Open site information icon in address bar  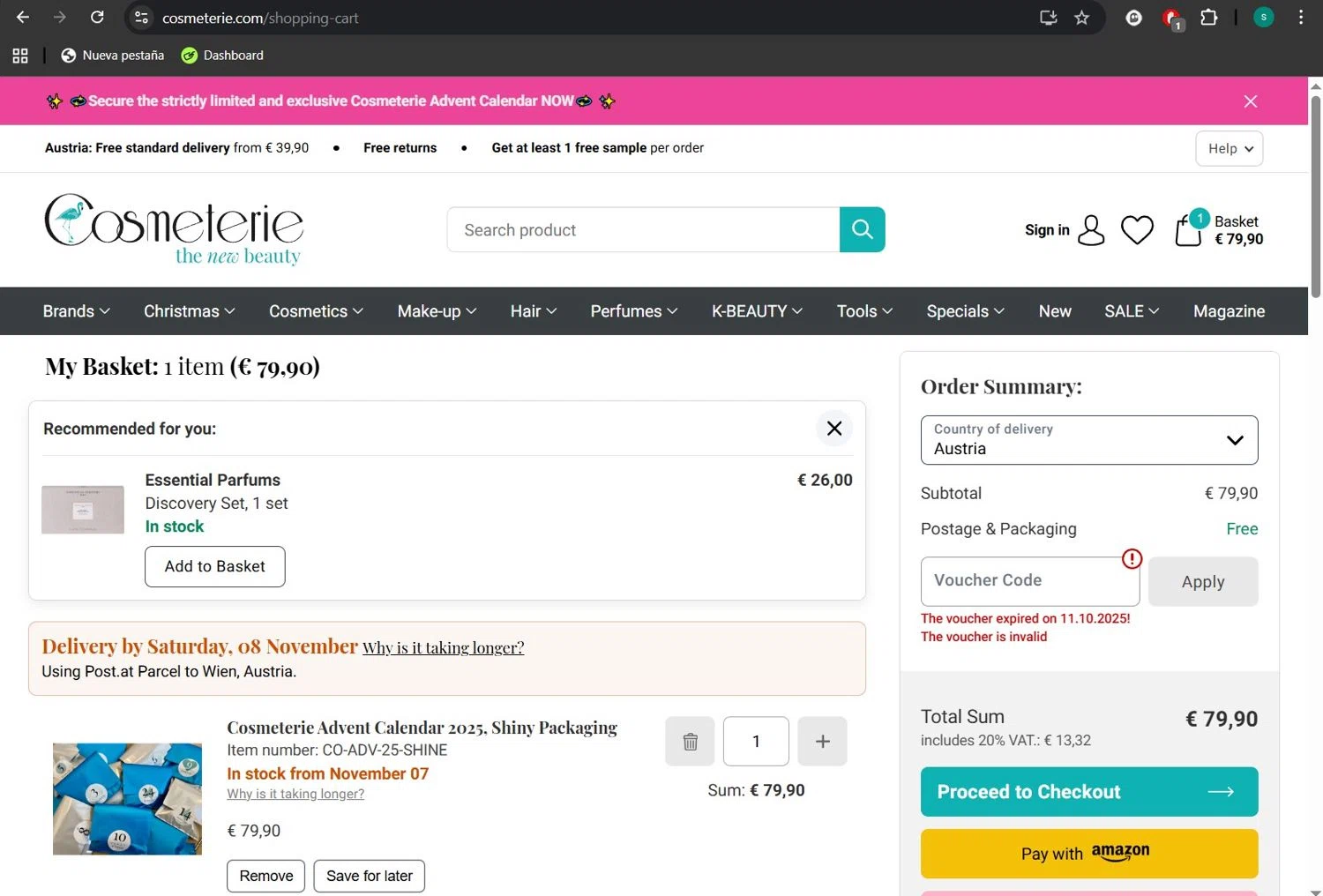[x=141, y=18]
